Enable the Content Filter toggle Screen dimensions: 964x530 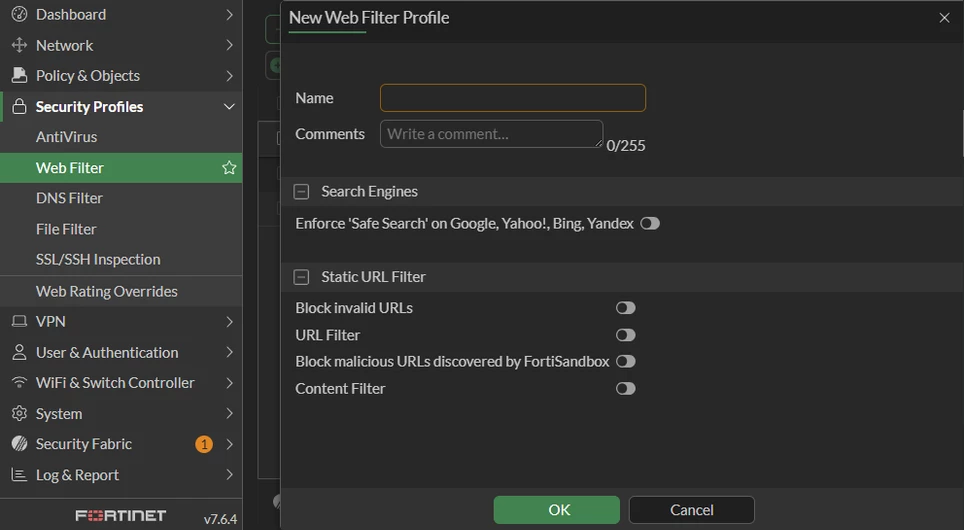coord(626,389)
